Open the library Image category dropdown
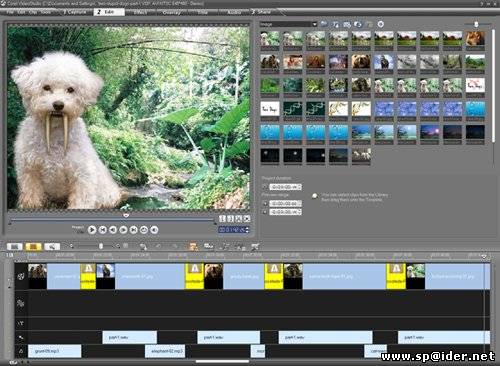The image size is (500, 366). pyautogui.click(x=288, y=24)
